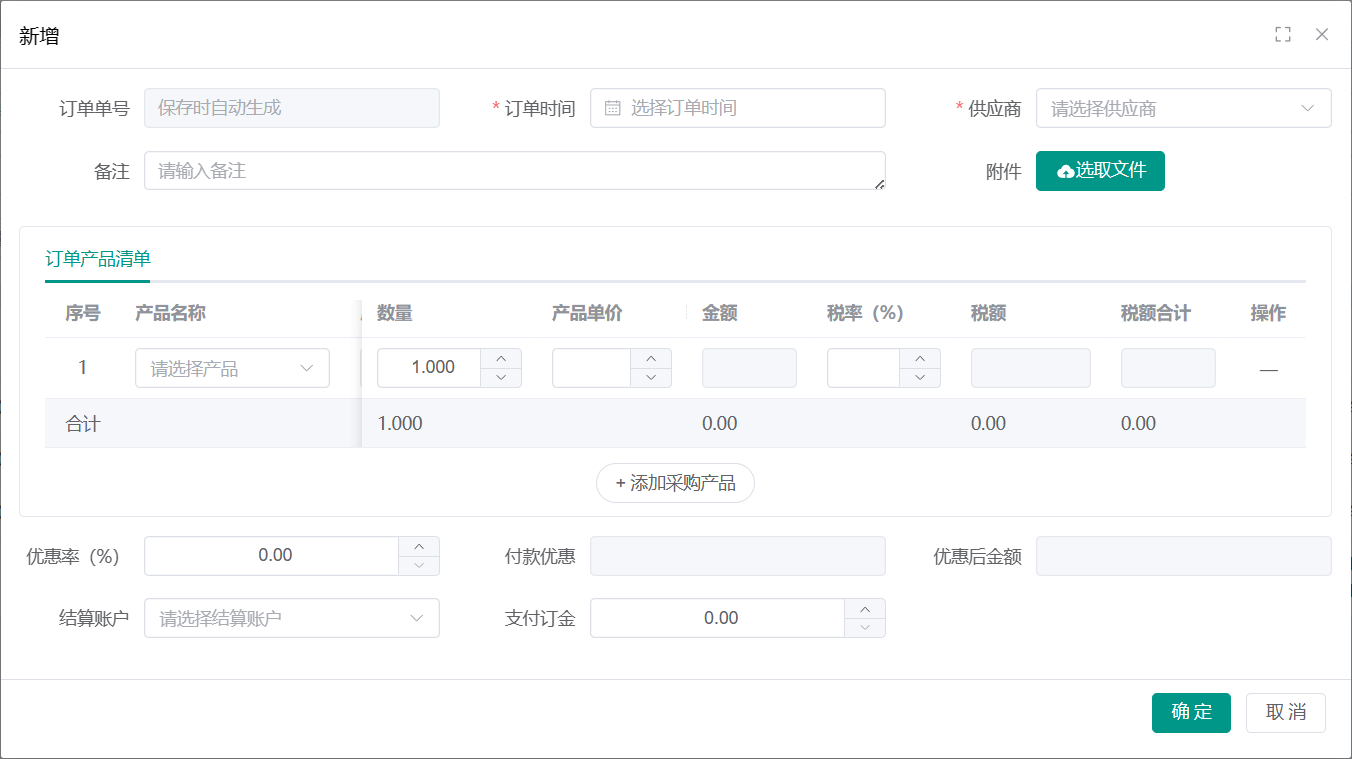Cancel with the 取消 button
Viewport: 1352px width, 759px height.
[x=1286, y=713]
